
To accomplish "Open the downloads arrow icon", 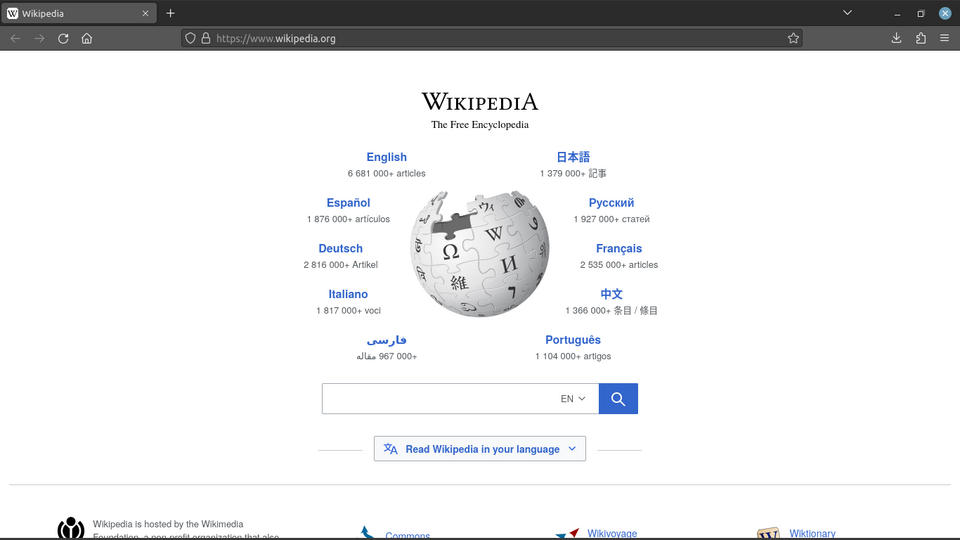I will click(x=896, y=38).
